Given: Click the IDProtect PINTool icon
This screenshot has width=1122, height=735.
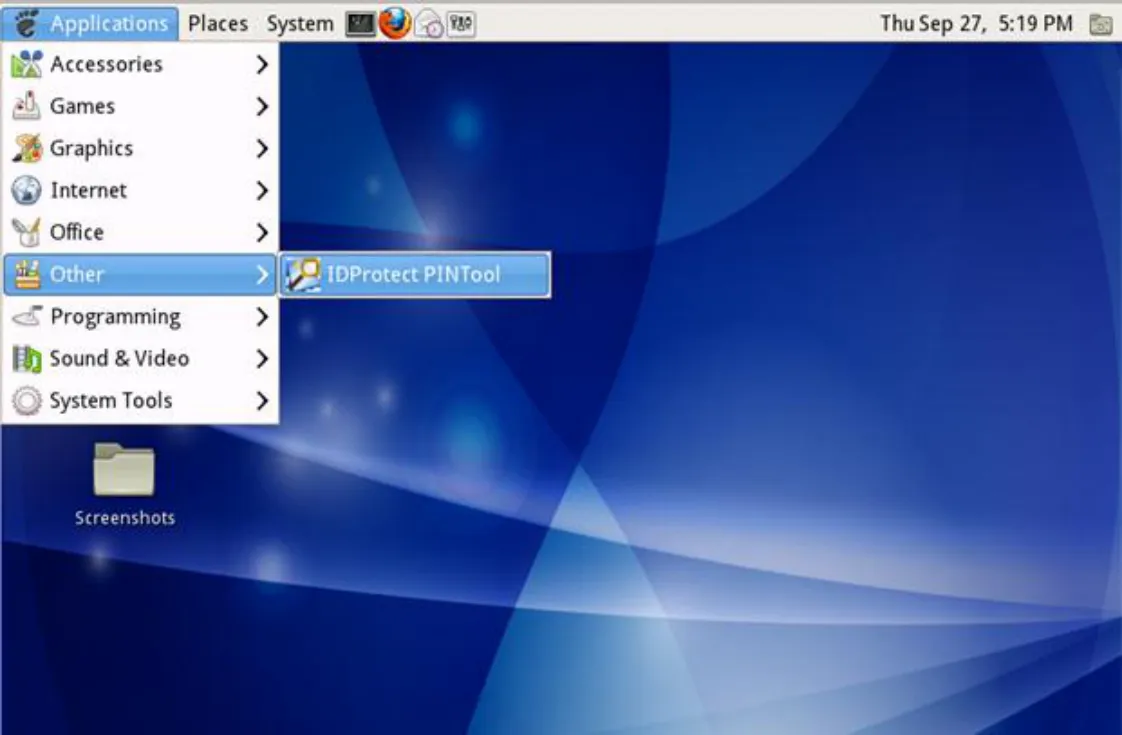Looking at the screenshot, I should click(x=303, y=275).
